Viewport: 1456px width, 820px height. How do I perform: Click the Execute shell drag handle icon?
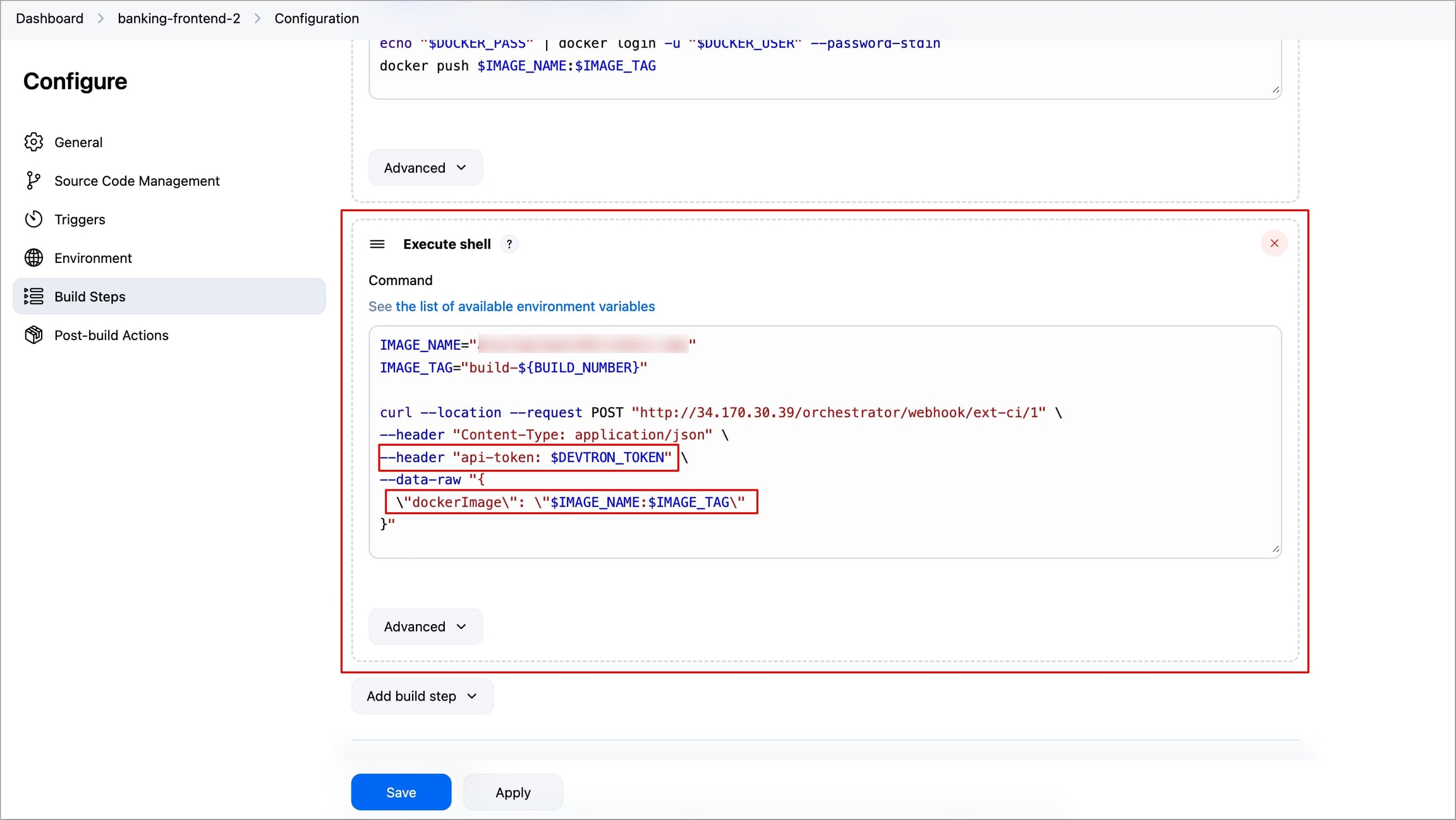point(377,244)
